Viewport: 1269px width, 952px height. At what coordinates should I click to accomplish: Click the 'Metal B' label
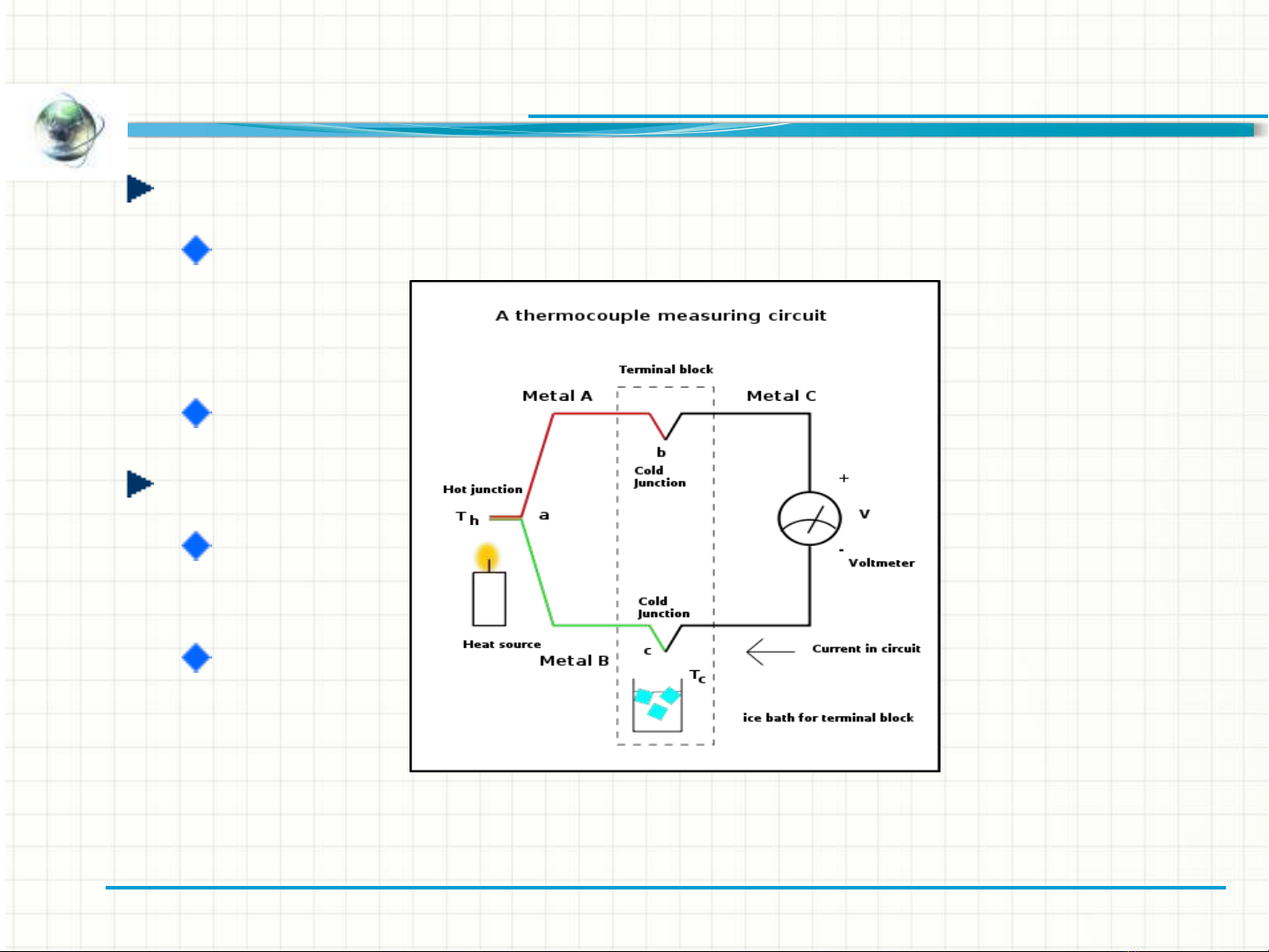click(x=574, y=660)
